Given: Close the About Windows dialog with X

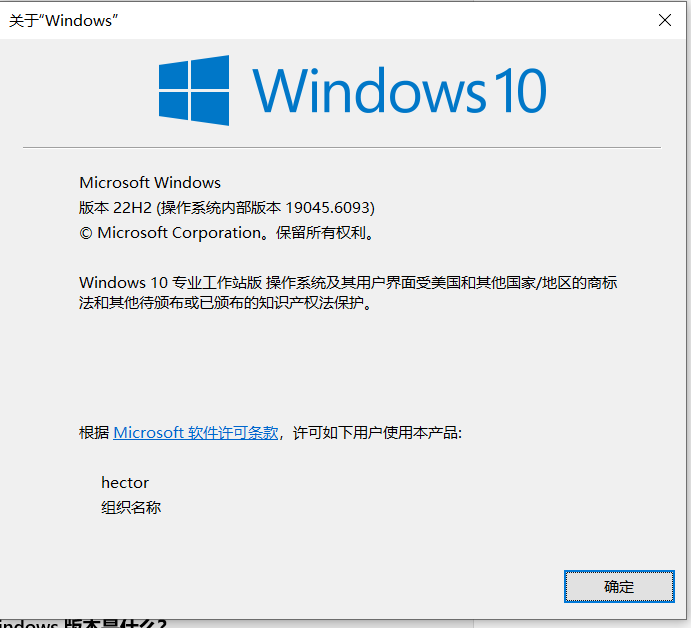Looking at the screenshot, I should click(665, 20).
